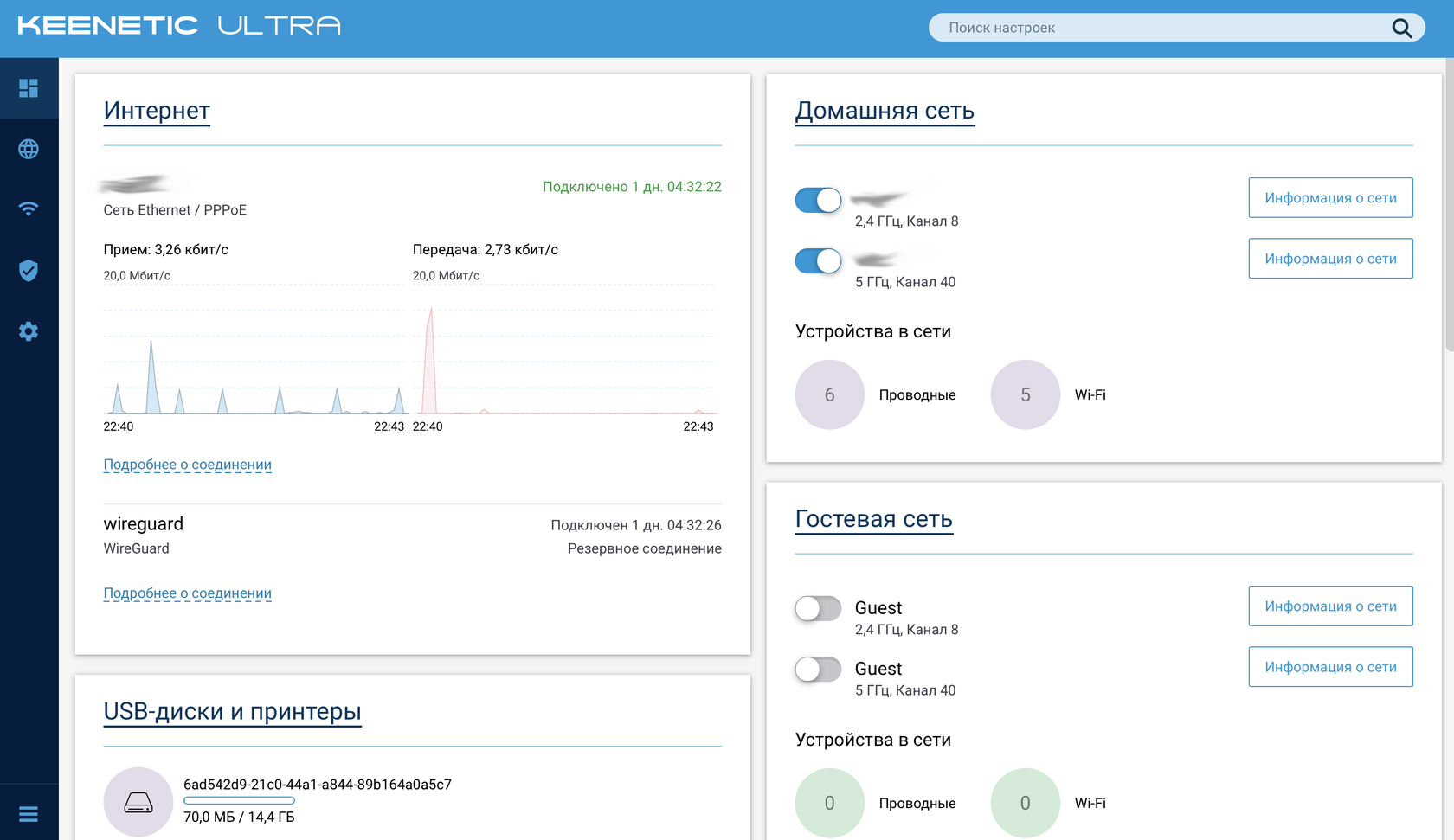Open connection details under PPPoE graph

[x=188, y=465]
